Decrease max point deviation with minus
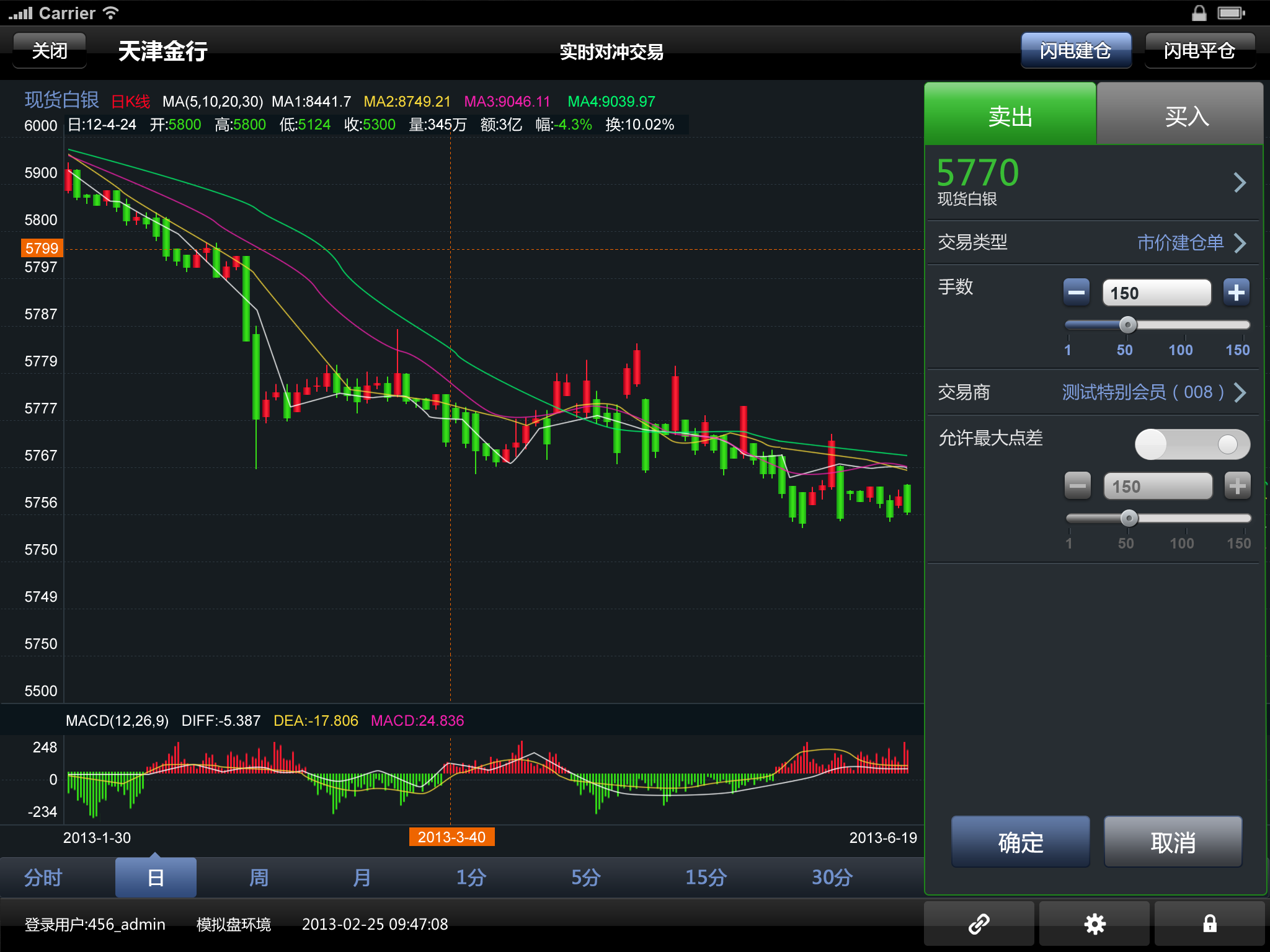1270x952 pixels. [1078, 486]
